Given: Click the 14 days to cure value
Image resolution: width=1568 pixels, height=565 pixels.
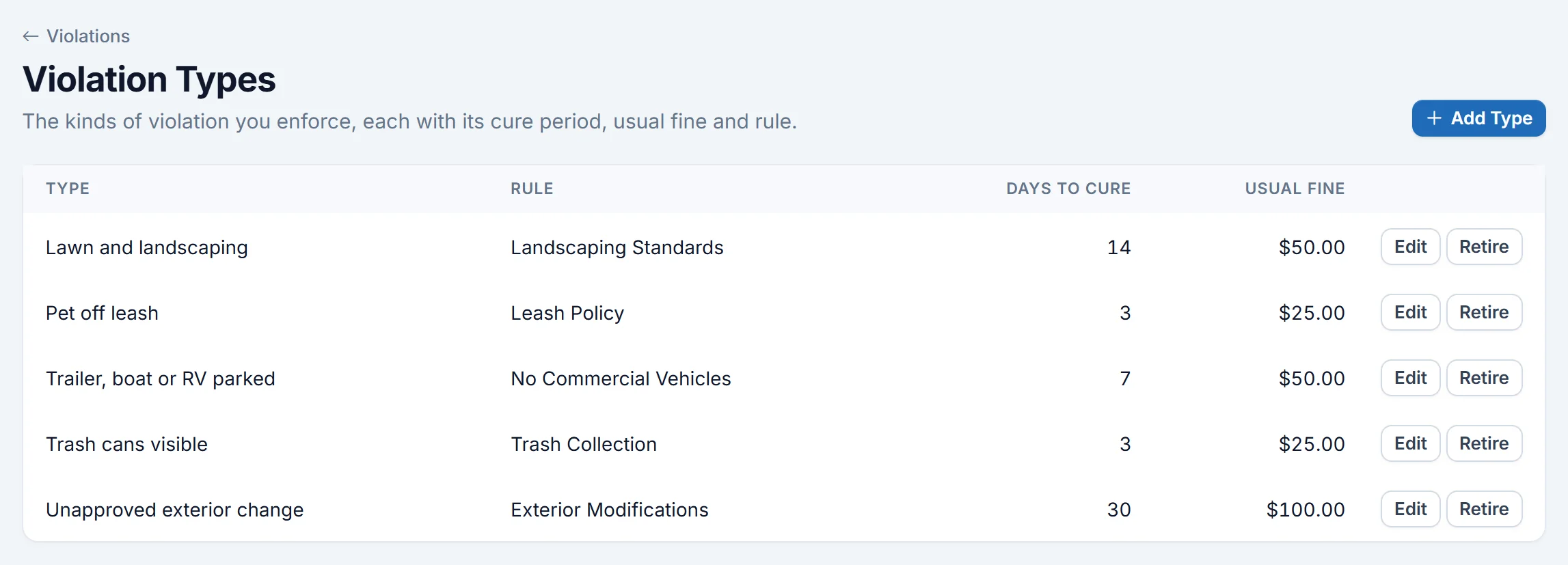Looking at the screenshot, I should click(x=1119, y=247).
